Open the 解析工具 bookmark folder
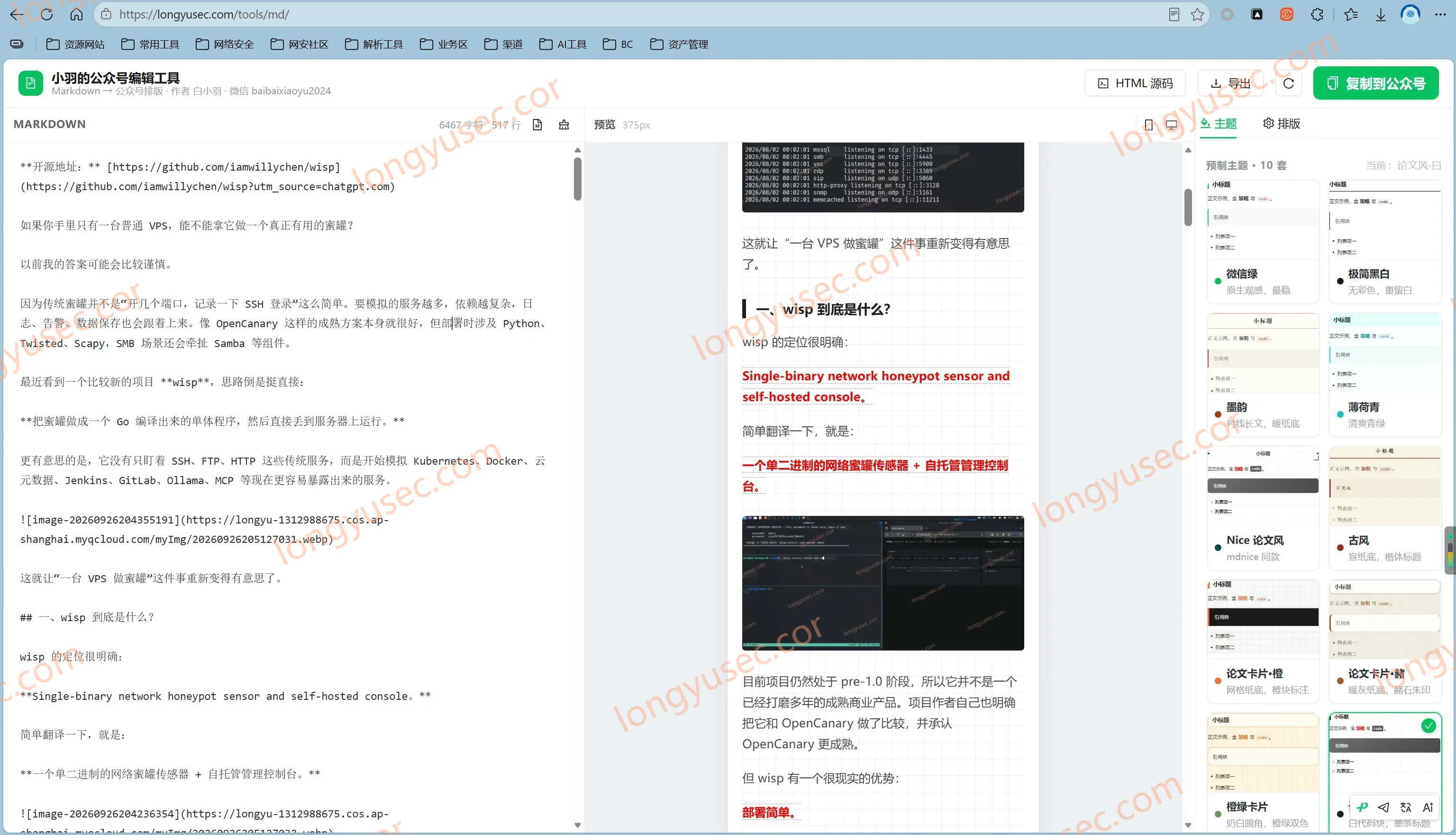The image size is (1456, 835). 374,44
